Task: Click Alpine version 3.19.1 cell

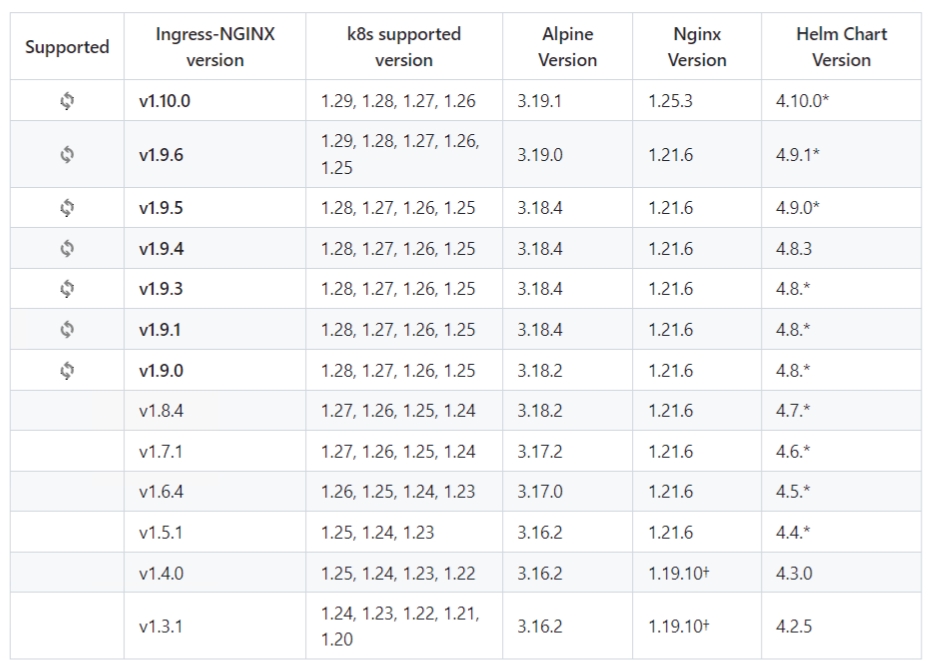Action: tap(540, 101)
